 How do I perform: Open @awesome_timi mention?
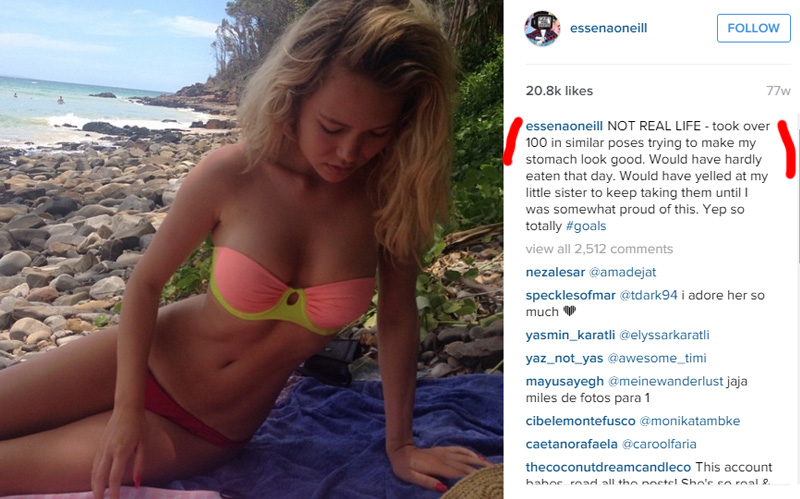[x=657, y=358]
